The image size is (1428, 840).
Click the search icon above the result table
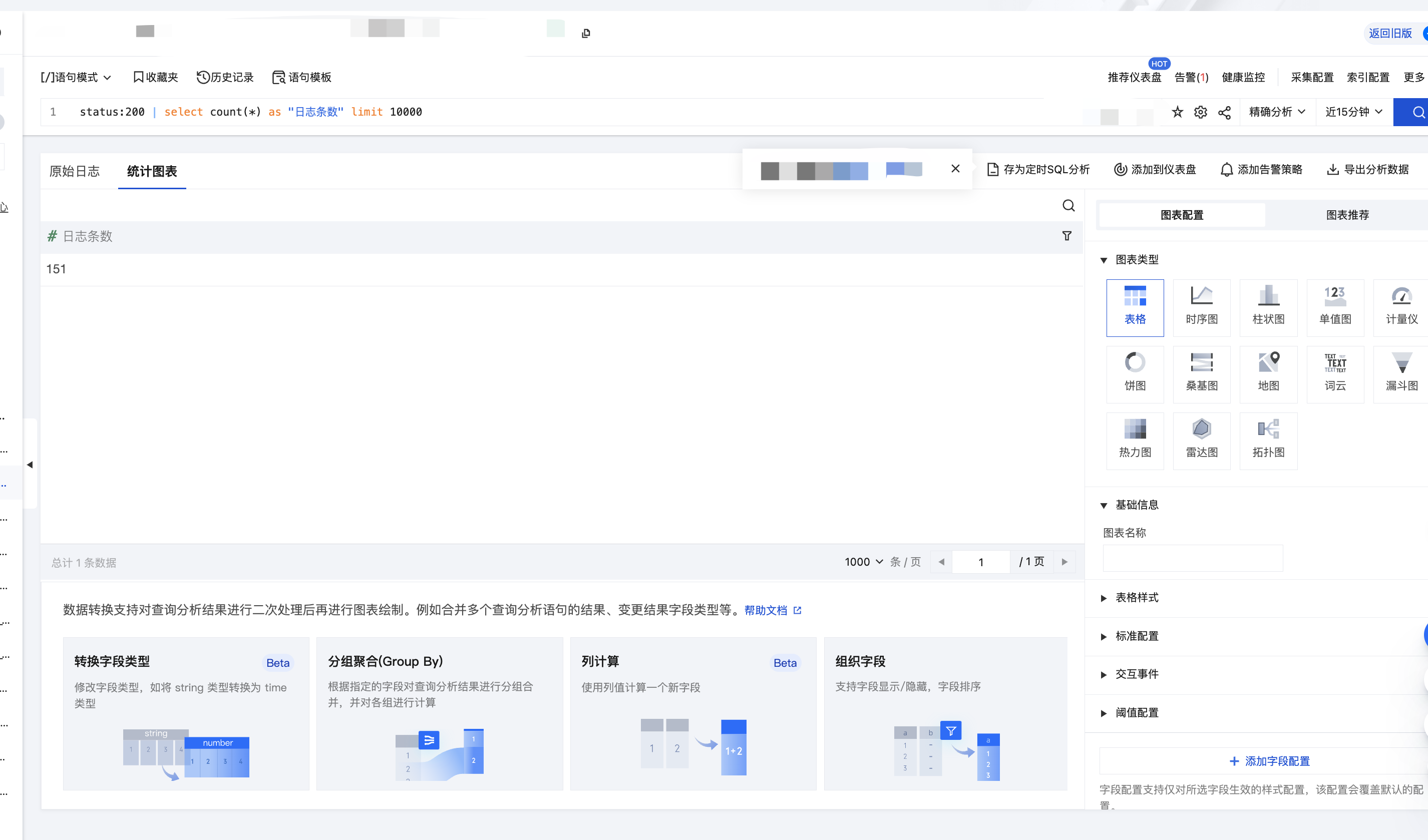click(1068, 206)
